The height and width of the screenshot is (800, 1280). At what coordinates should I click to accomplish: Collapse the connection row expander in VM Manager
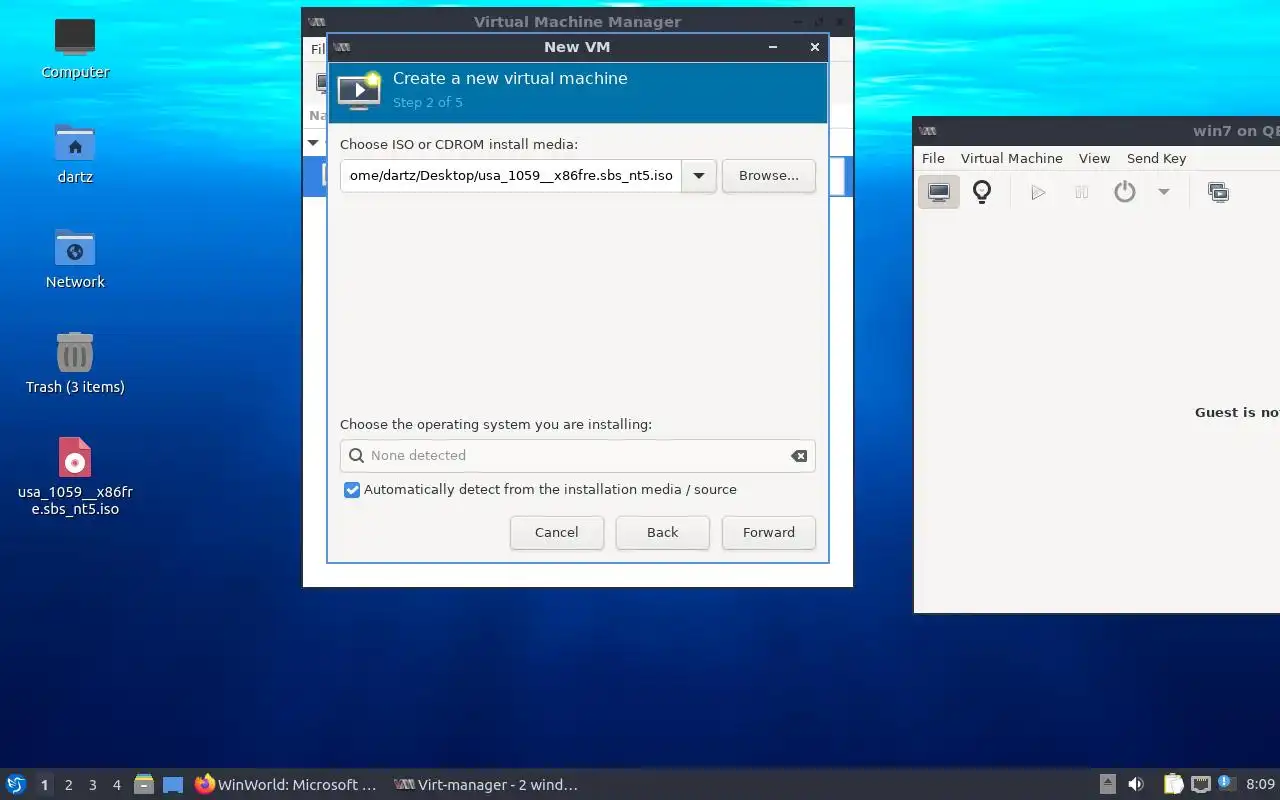(x=313, y=143)
